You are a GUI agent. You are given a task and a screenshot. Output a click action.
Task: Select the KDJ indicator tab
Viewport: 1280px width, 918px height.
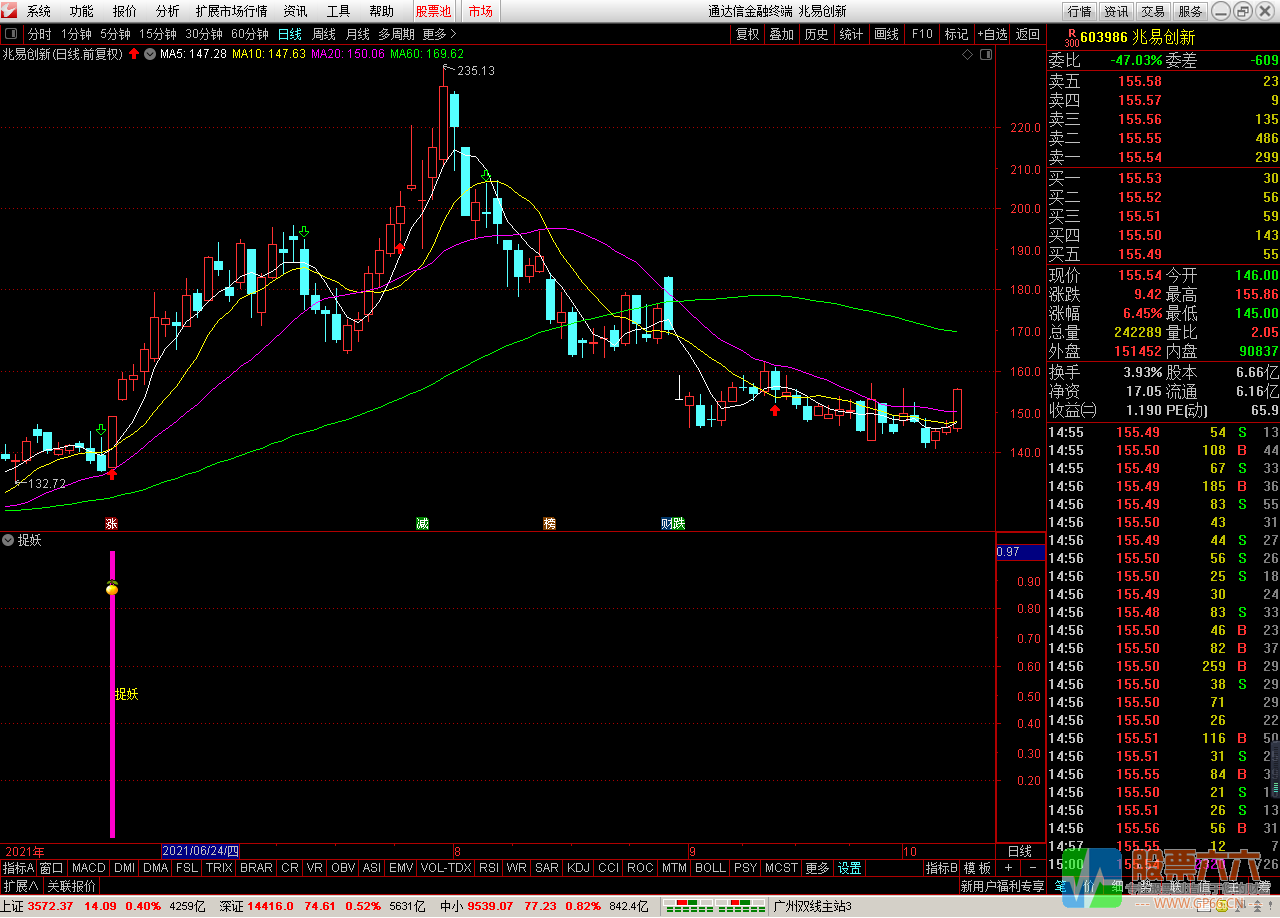(x=578, y=868)
